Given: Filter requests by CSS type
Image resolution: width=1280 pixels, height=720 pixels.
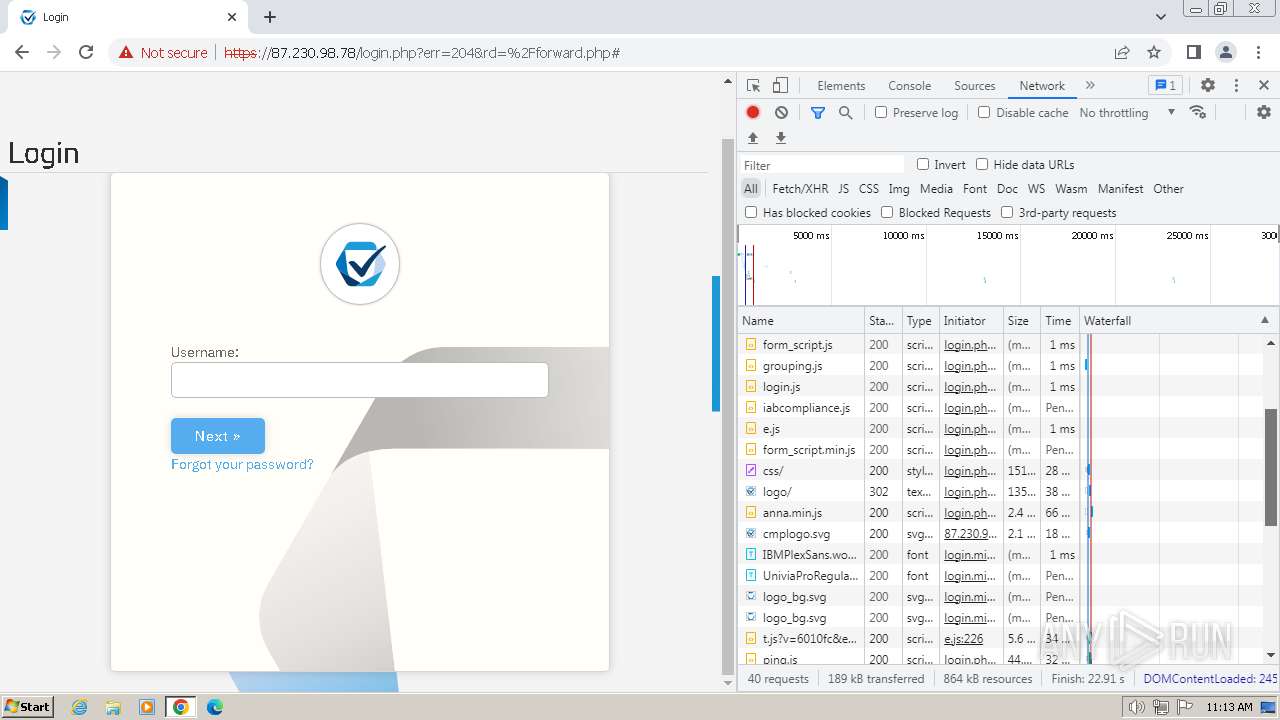Looking at the screenshot, I should (x=868, y=188).
